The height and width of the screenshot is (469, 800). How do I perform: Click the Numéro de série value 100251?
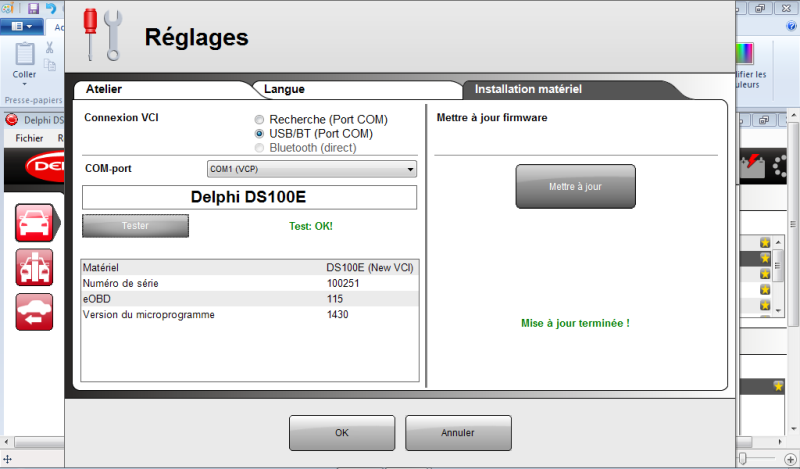(343, 283)
